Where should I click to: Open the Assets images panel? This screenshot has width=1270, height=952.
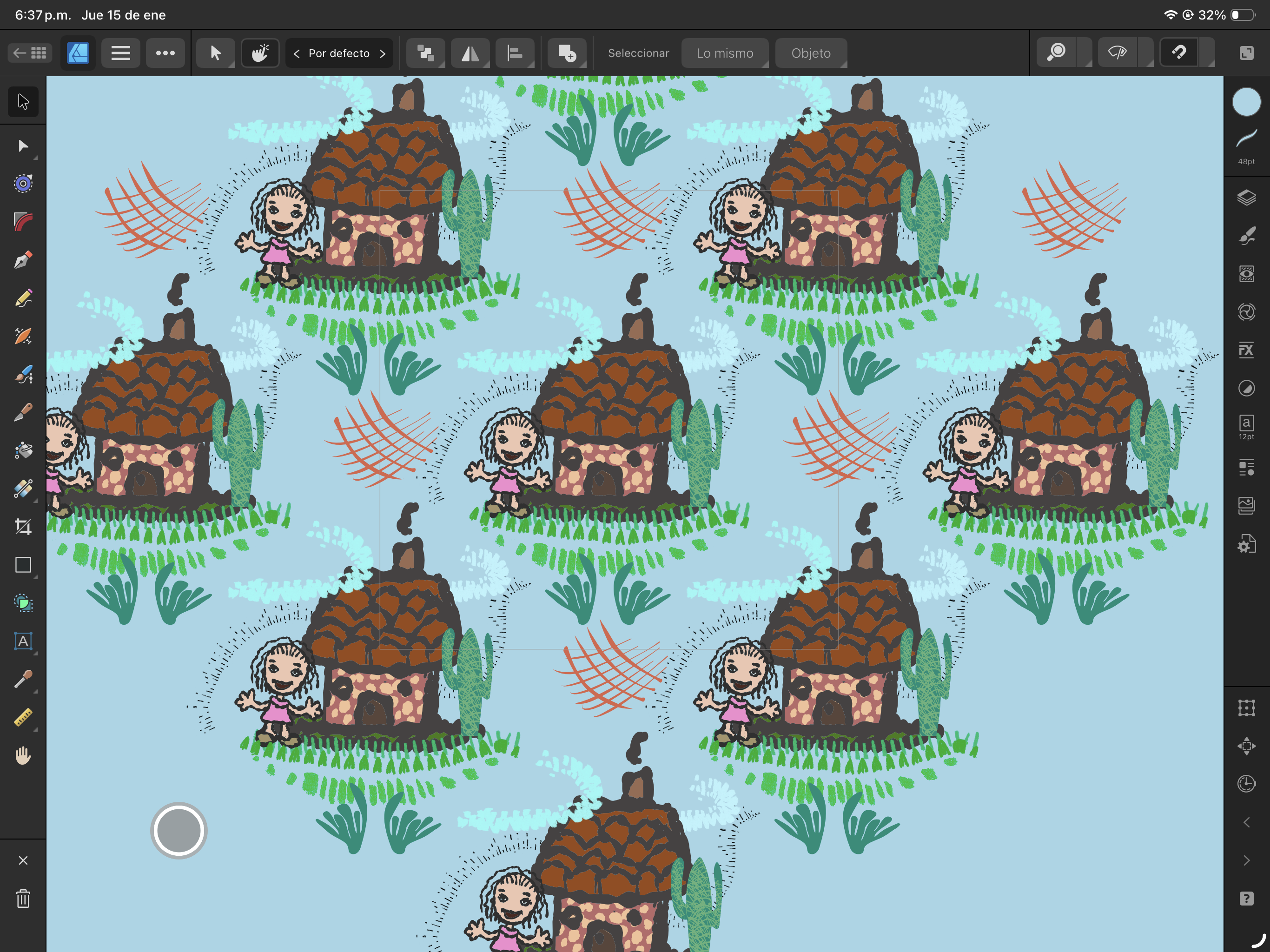tap(1246, 505)
